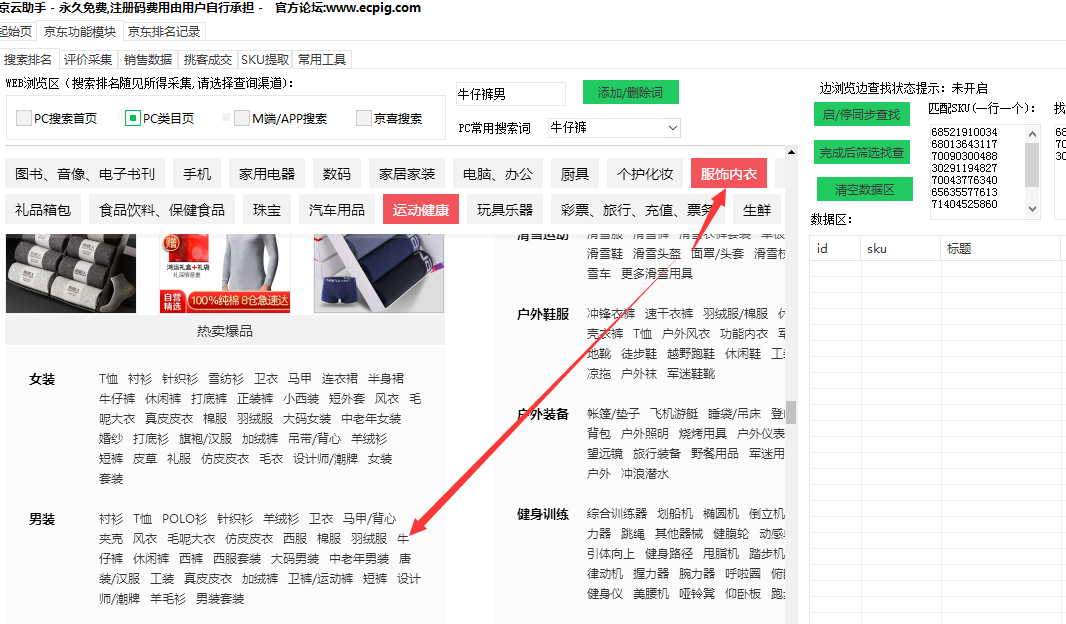Select the 生鲜 category
The image size is (1066, 624).
tap(757, 210)
